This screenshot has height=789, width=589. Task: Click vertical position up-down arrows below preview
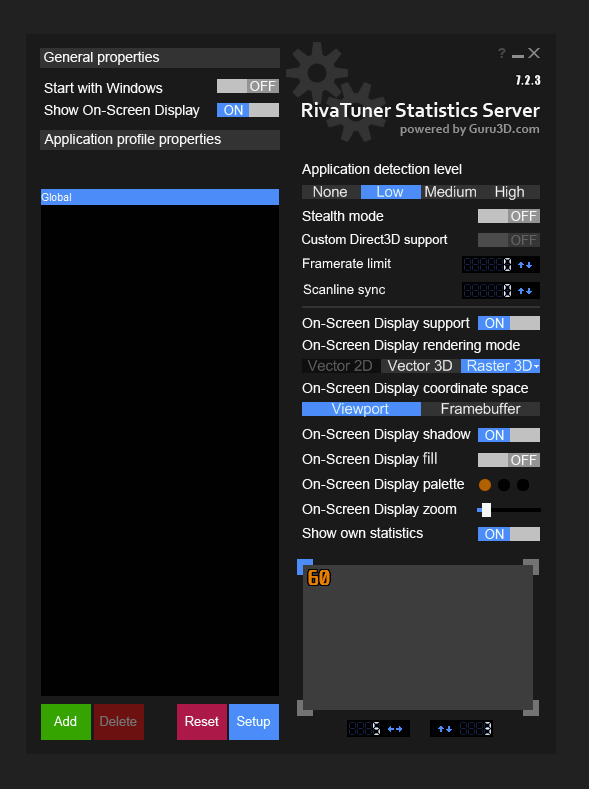pos(445,729)
